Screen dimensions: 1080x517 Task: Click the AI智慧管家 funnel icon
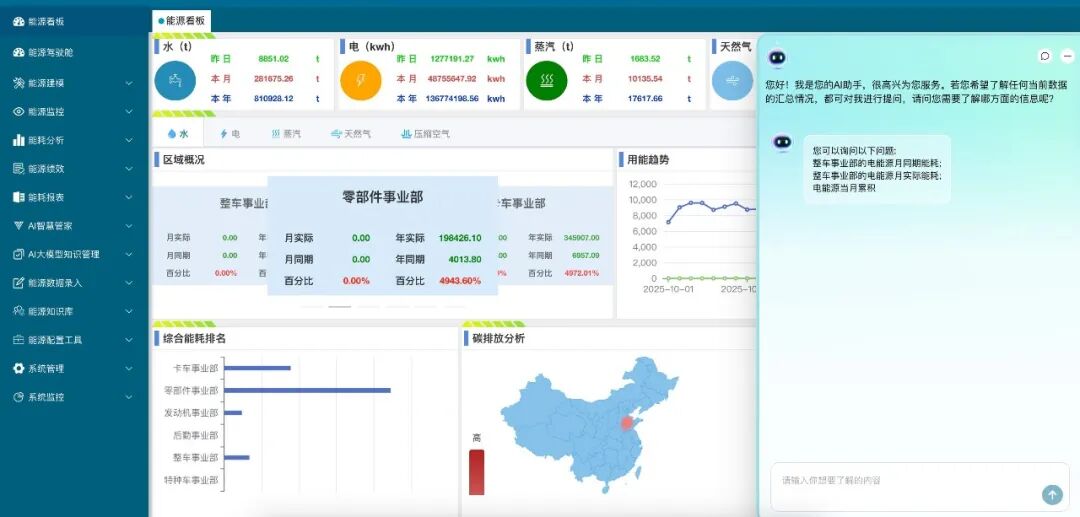(19, 226)
